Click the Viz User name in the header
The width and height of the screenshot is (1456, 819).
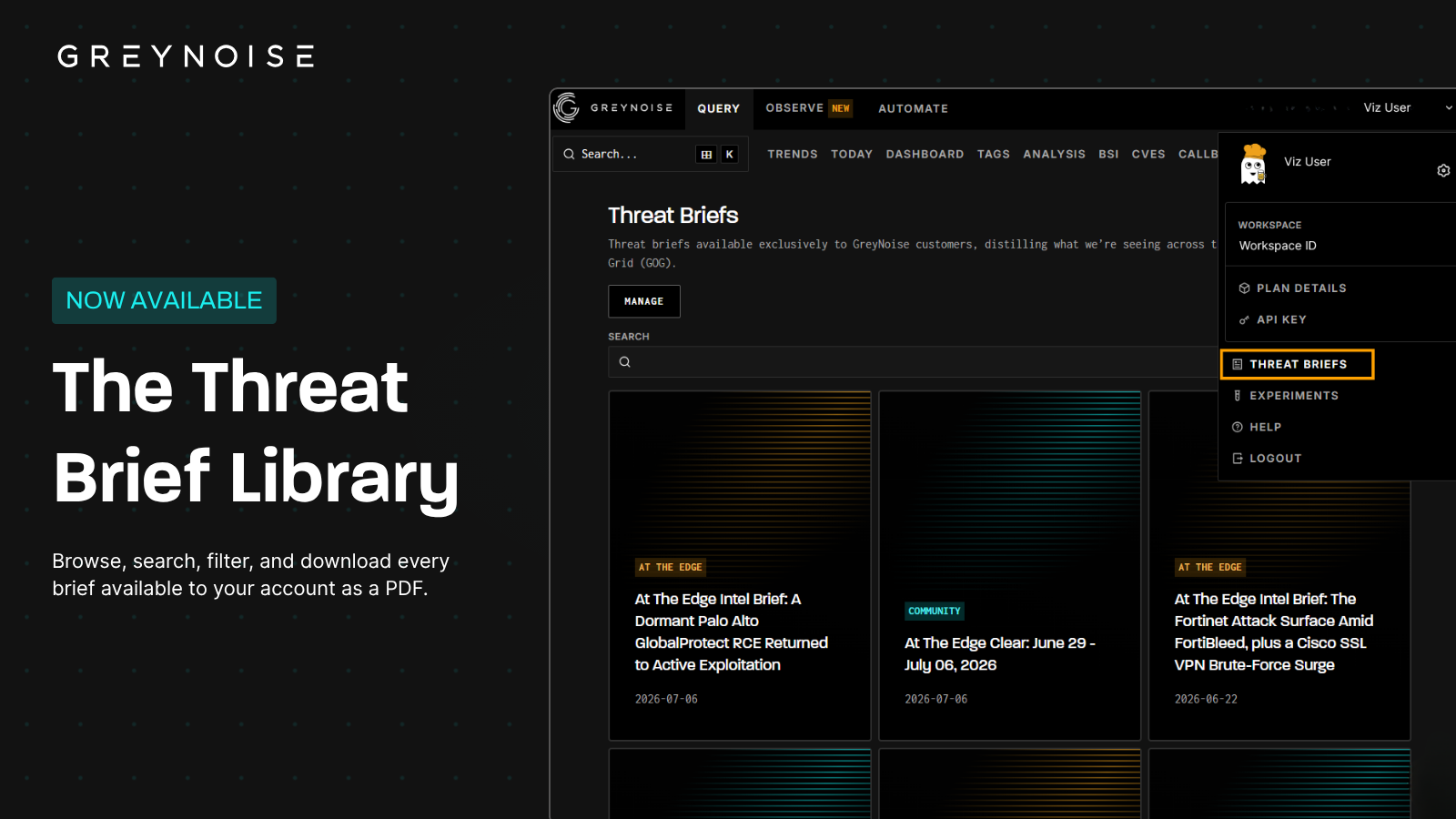coord(1387,107)
